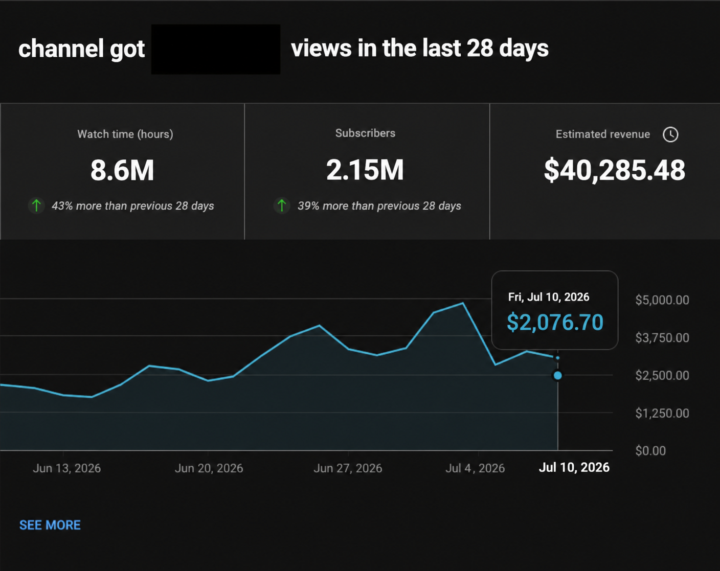Select the Watch time (hours) card

point(122,172)
